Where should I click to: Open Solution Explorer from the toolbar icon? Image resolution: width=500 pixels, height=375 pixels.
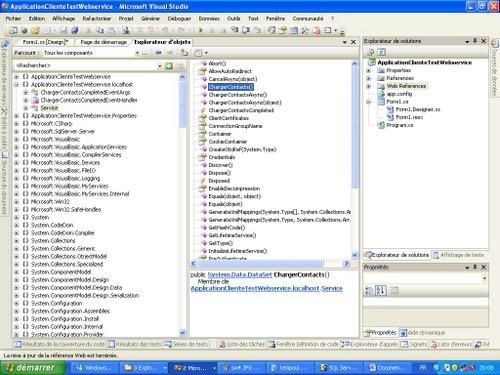click(271, 30)
